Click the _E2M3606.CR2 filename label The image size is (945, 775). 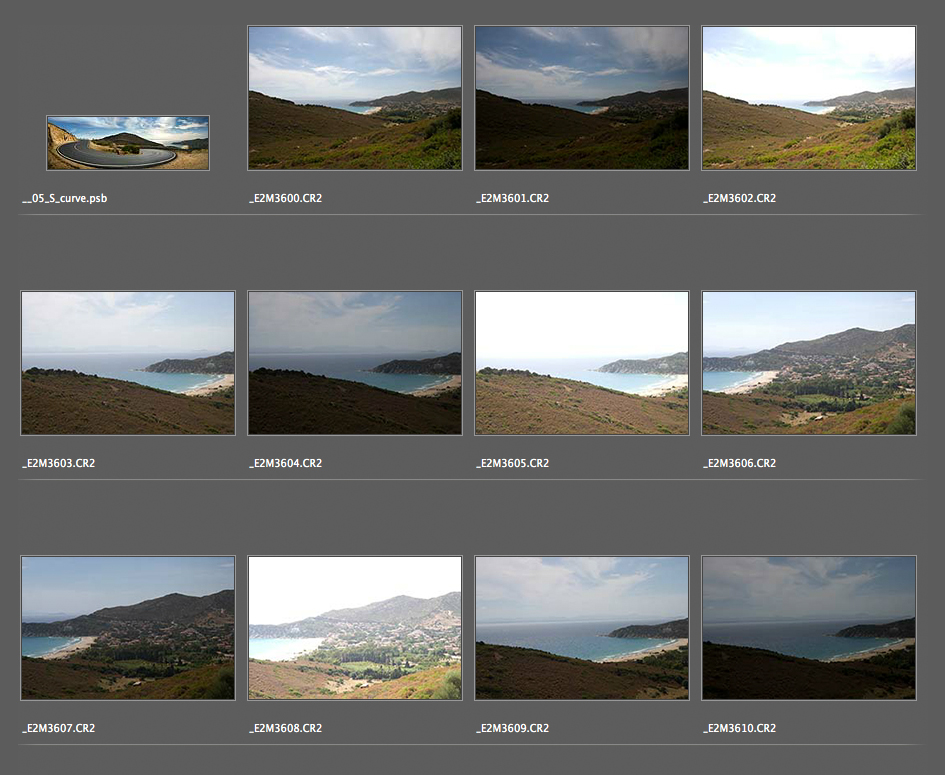pos(739,463)
